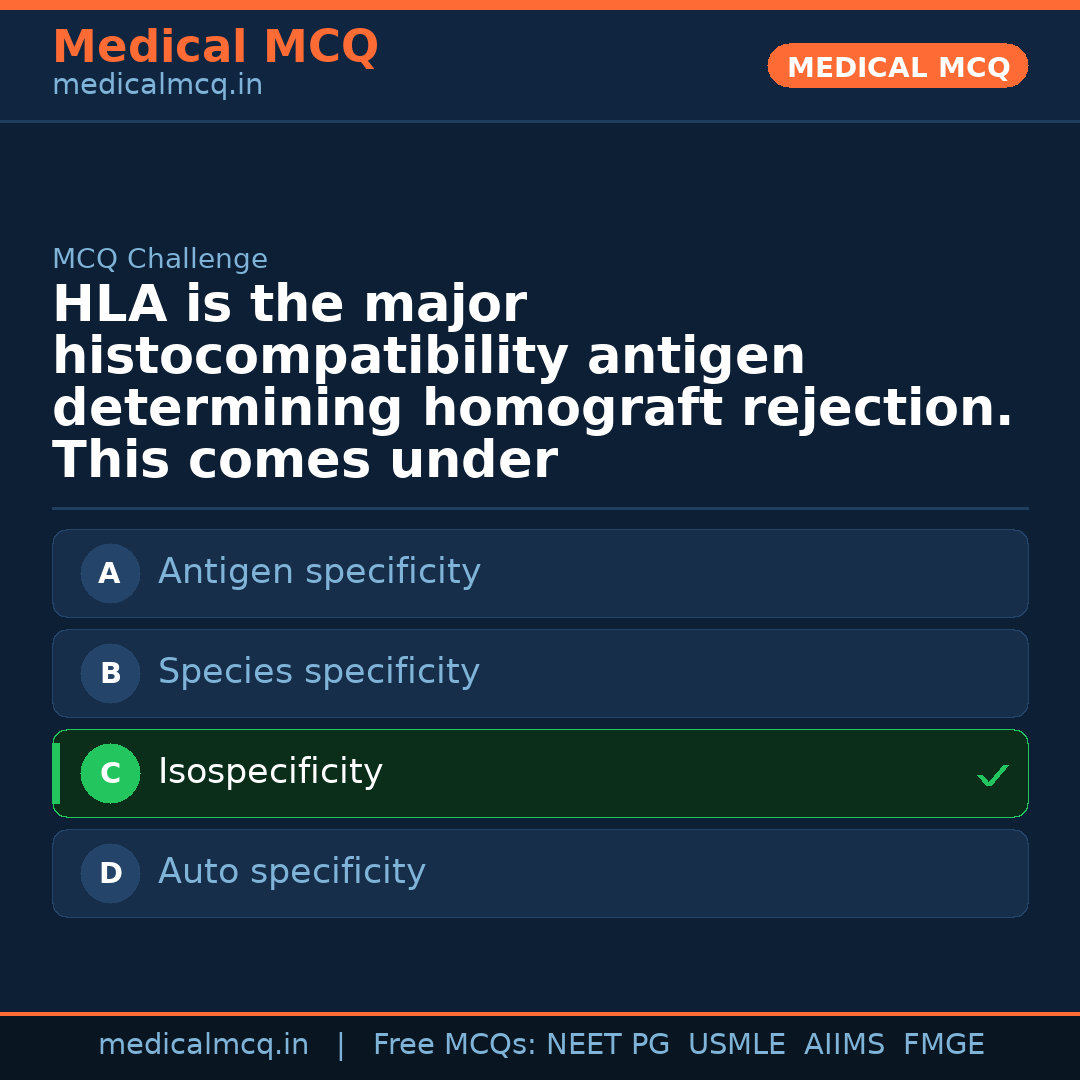Select the FMGE footer label
Image resolution: width=1080 pixels, height=1080 pixels.
(x=943, y=1045)
